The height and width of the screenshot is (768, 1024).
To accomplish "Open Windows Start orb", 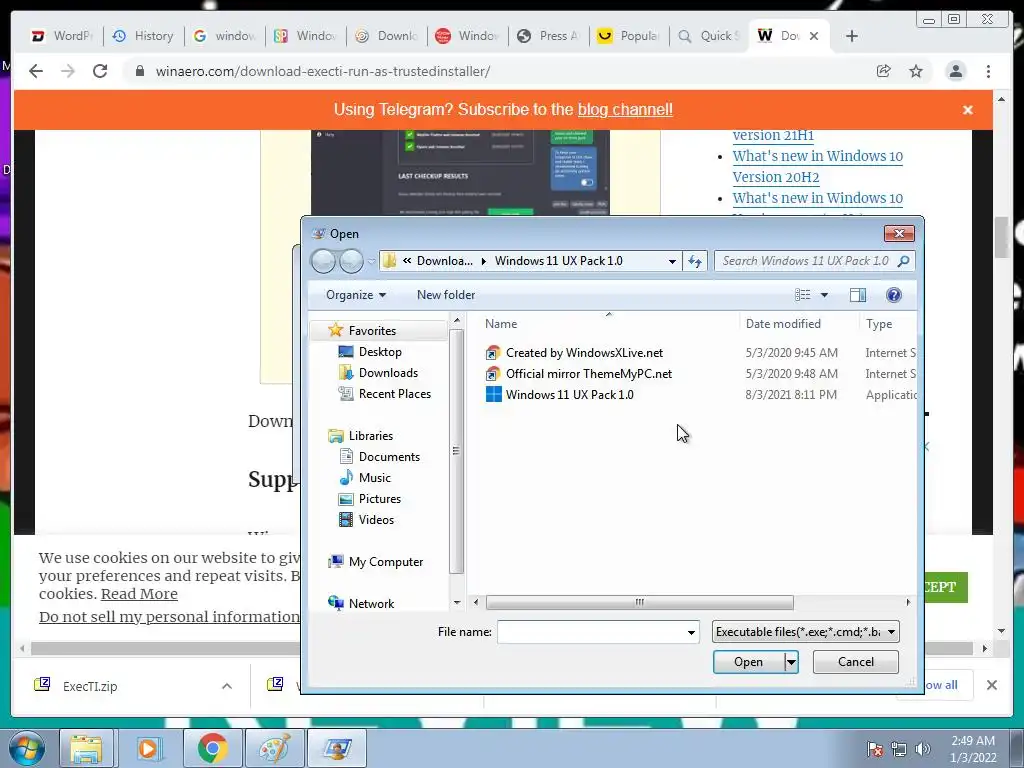I will pyautogui.click(x=27, y=748).
